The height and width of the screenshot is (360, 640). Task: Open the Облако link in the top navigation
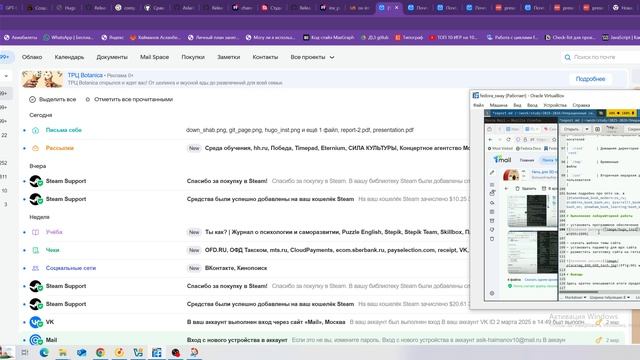(x=32, y=57)
